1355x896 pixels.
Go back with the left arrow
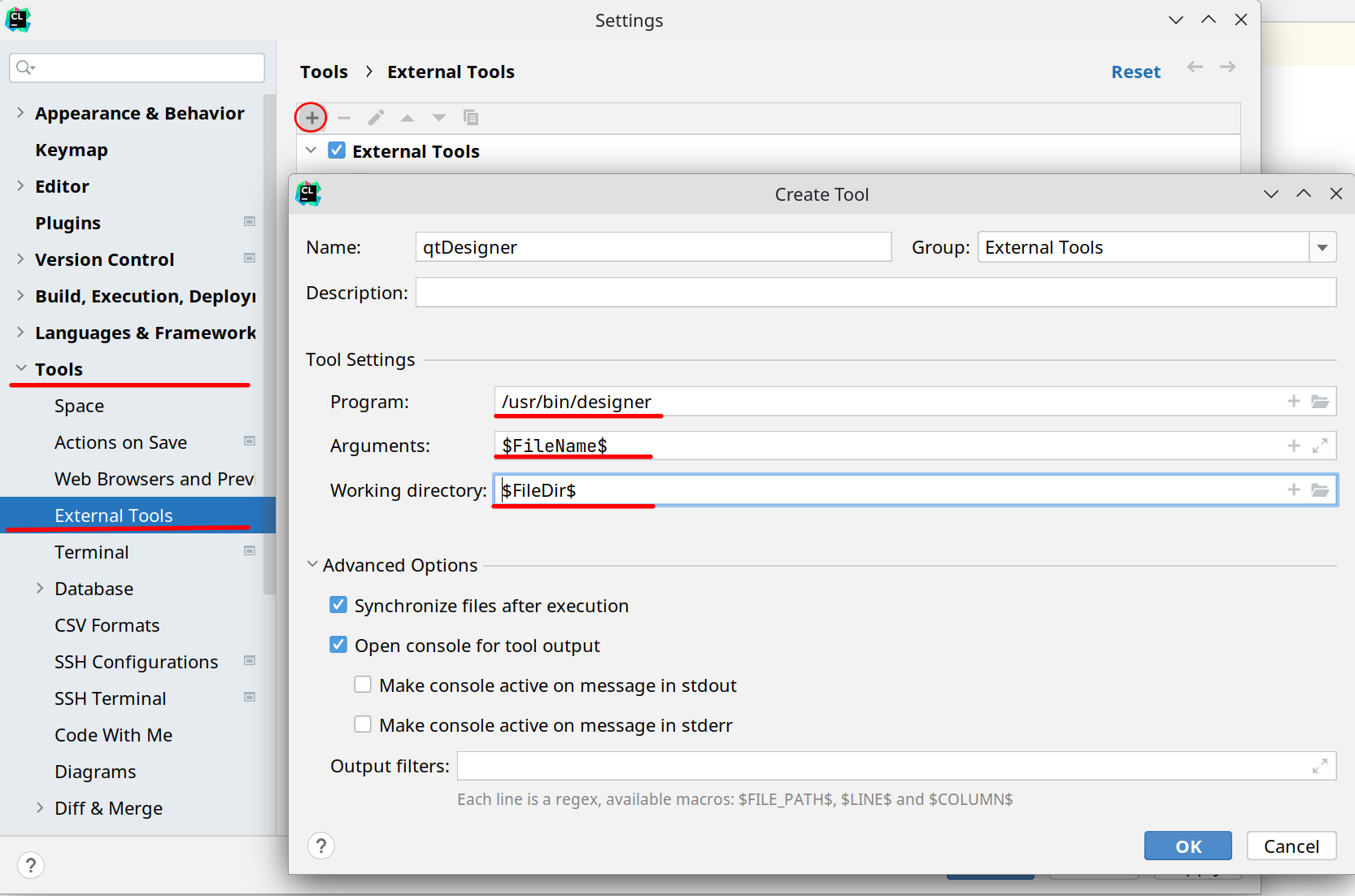click(1195, 67)
